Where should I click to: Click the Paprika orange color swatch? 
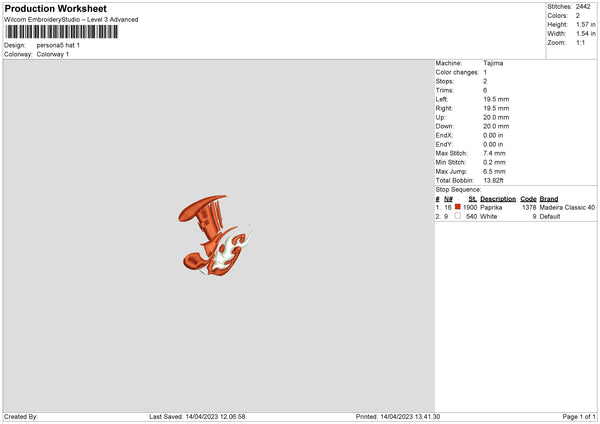point(458,207)
